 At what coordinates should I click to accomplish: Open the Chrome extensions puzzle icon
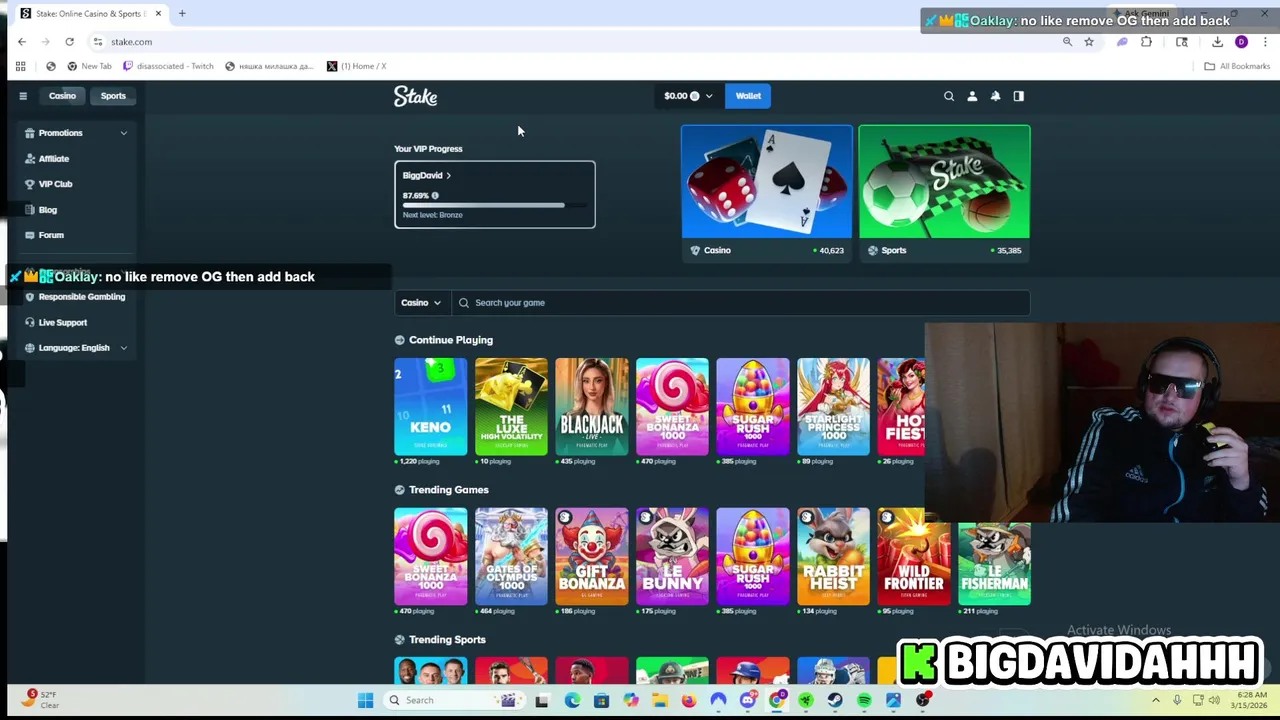pyautogui.click(x=1146, y=42)
